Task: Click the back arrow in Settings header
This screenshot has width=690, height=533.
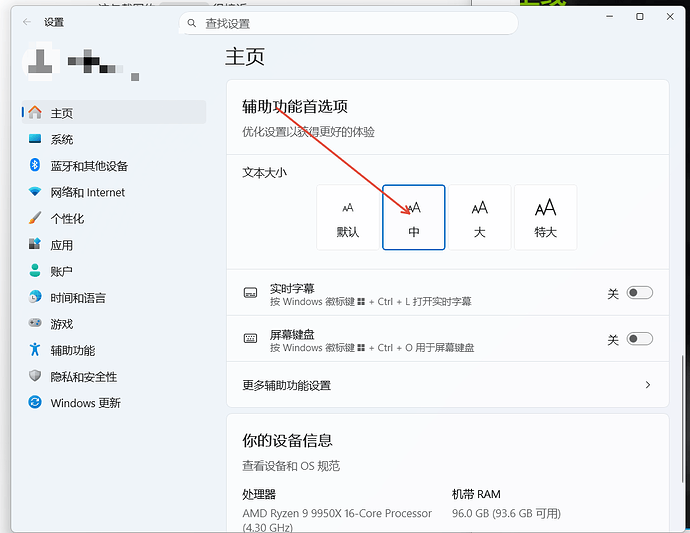Action: (27, 22)
